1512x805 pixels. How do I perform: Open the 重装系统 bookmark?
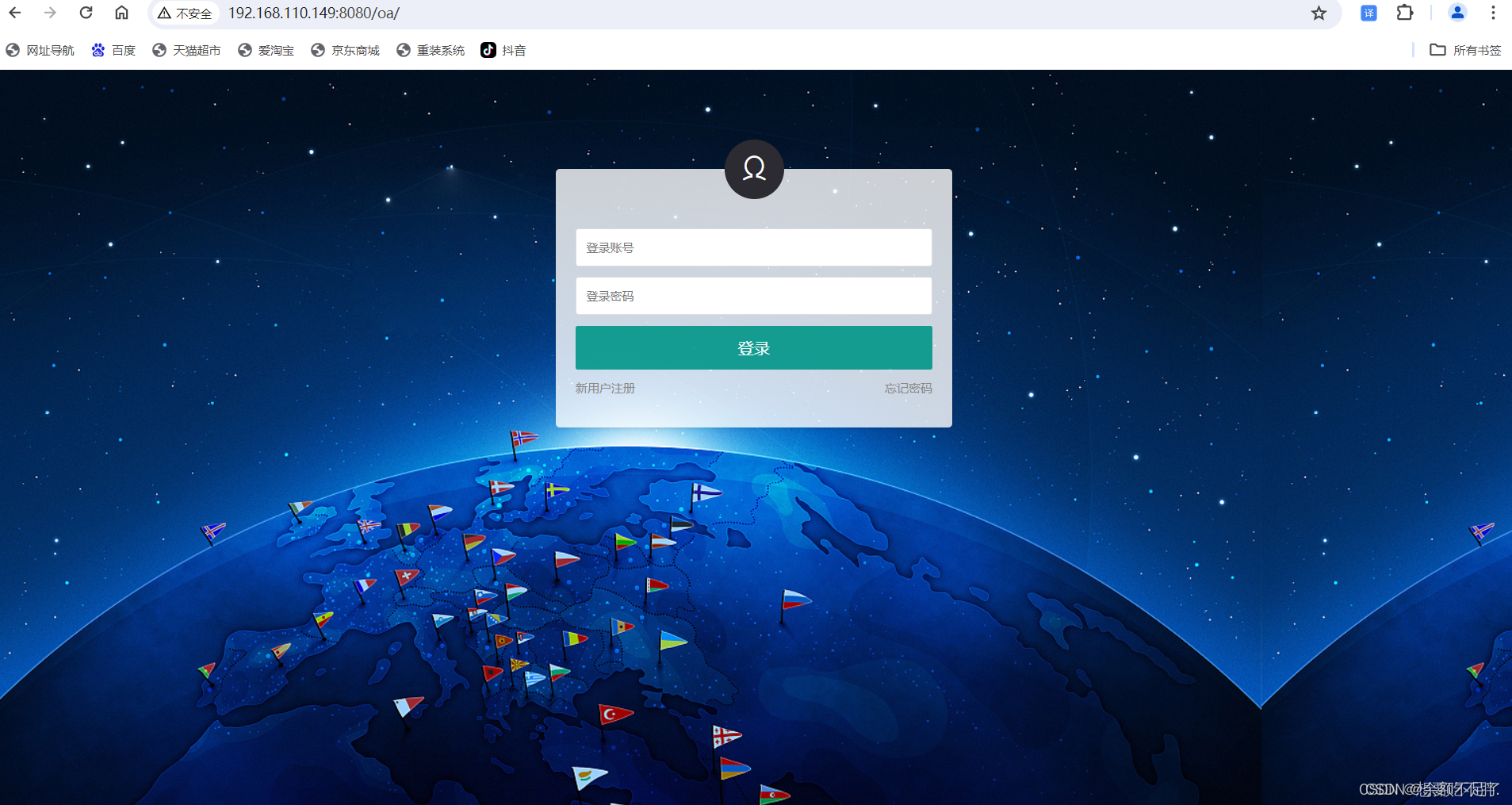click(431, 50)
